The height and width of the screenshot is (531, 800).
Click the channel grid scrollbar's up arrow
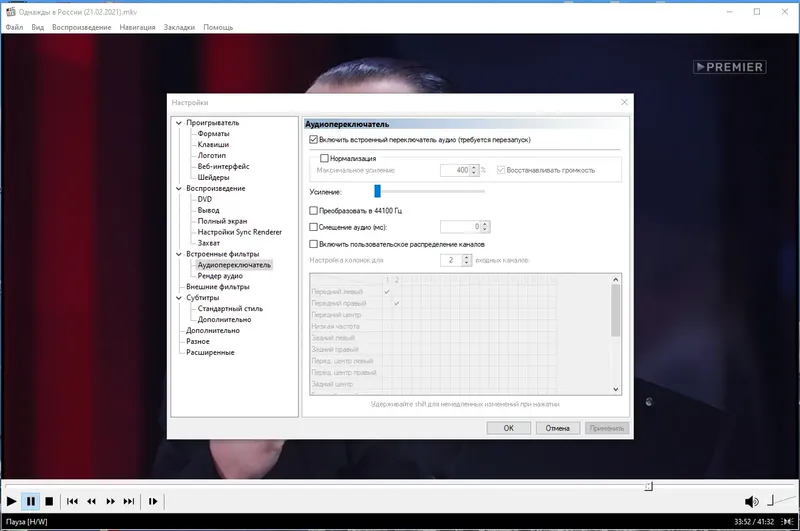616,280
